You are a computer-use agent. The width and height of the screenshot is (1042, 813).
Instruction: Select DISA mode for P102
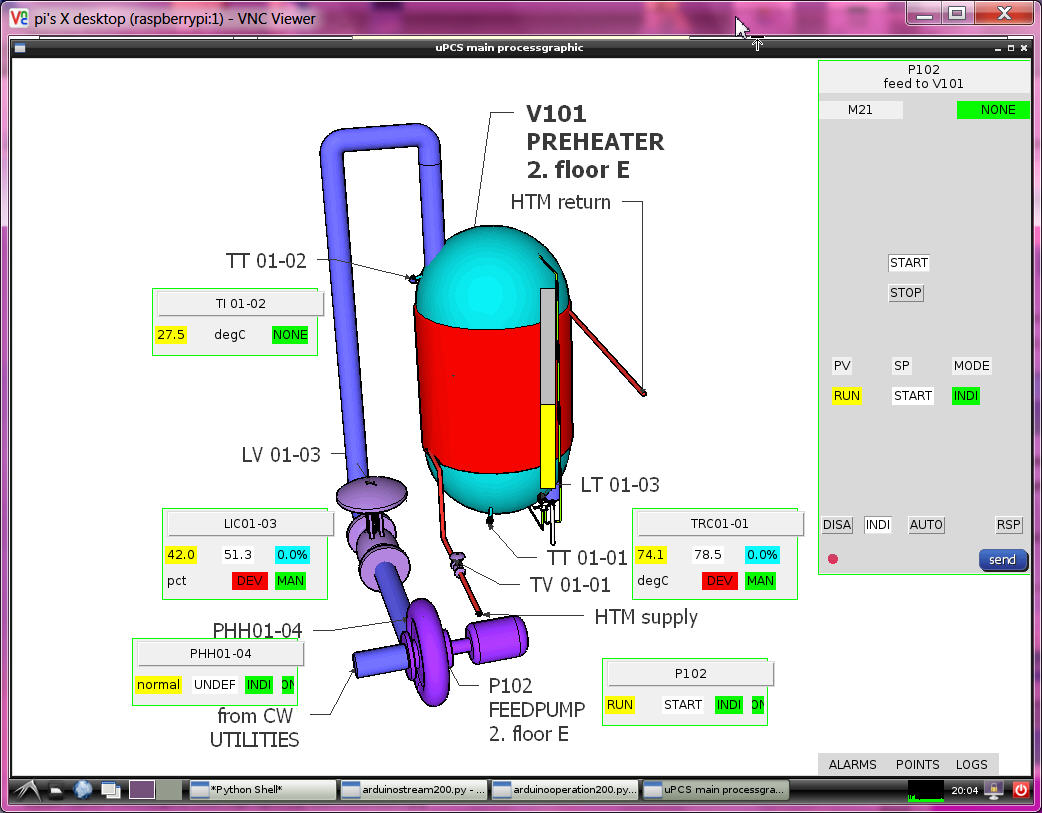[837, 525]
